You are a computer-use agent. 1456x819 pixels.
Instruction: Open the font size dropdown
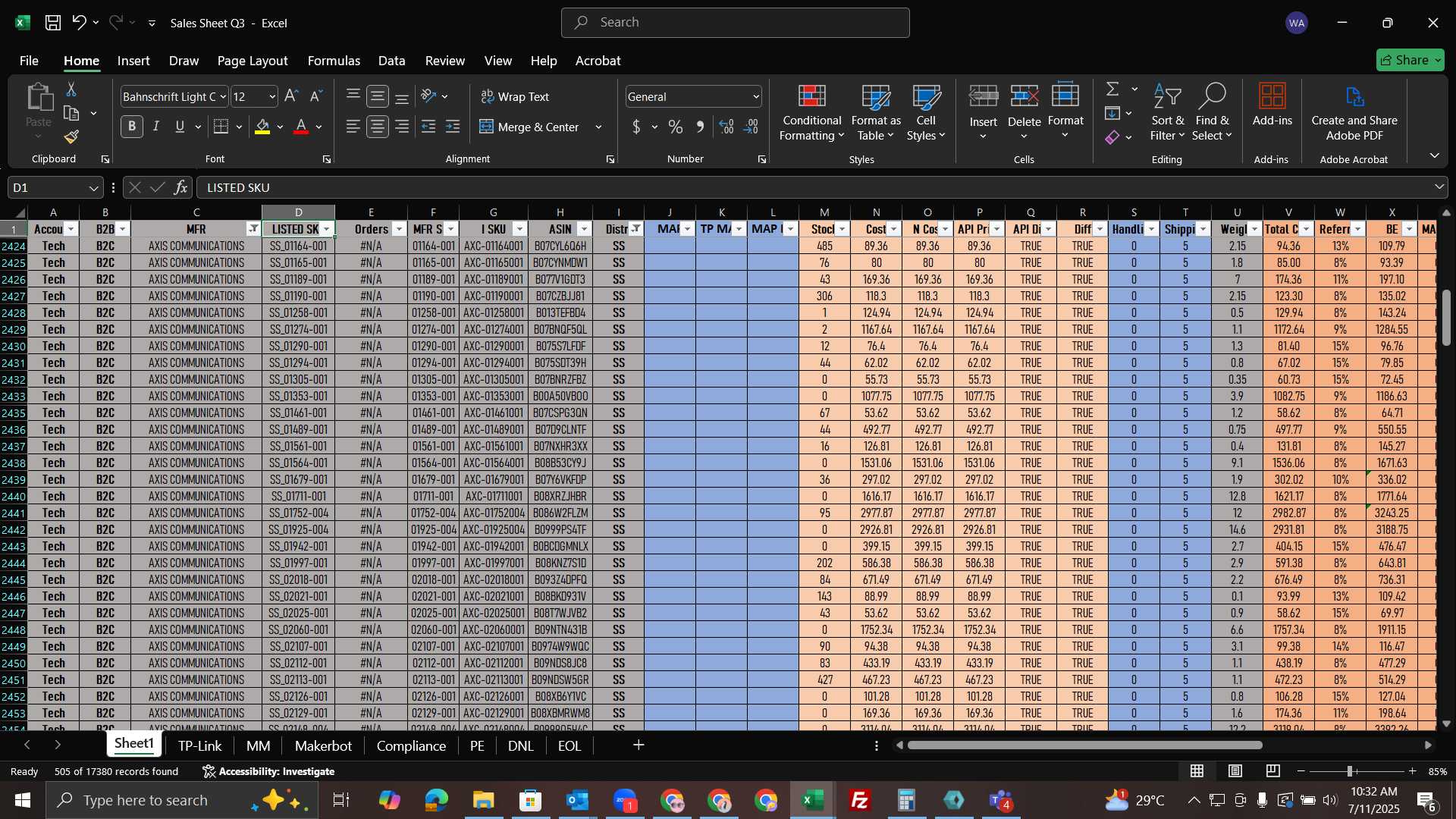[272, 96]
